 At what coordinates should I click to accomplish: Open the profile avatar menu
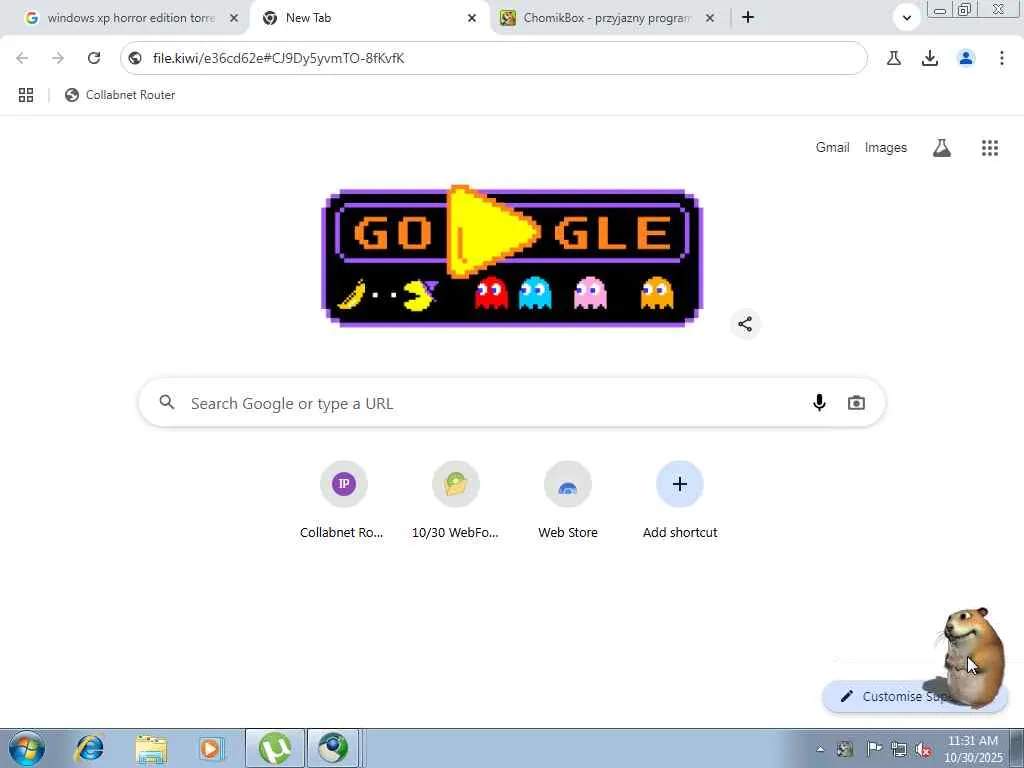point(966,58)
